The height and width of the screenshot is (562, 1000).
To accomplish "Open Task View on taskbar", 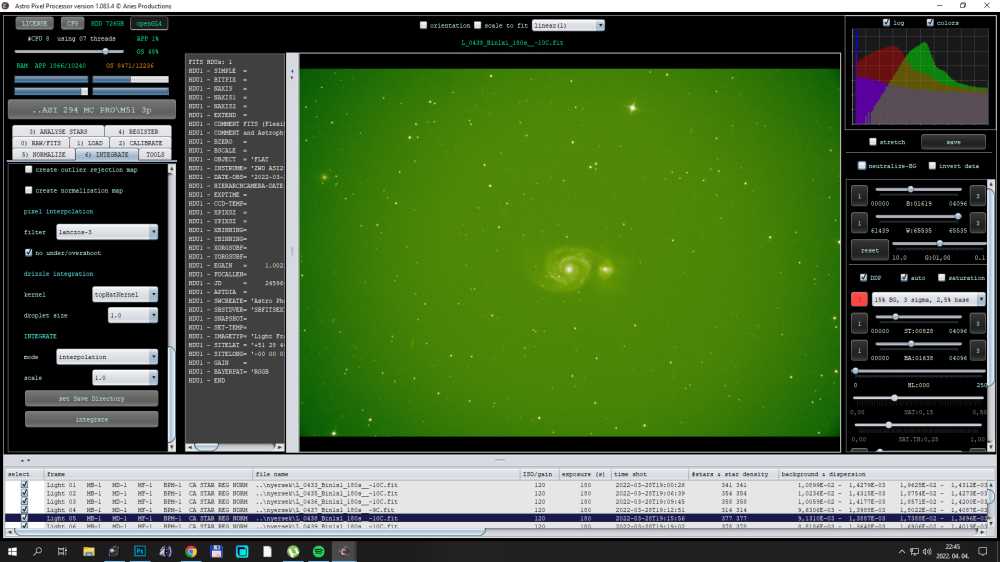I will click(x=62, y=551).
